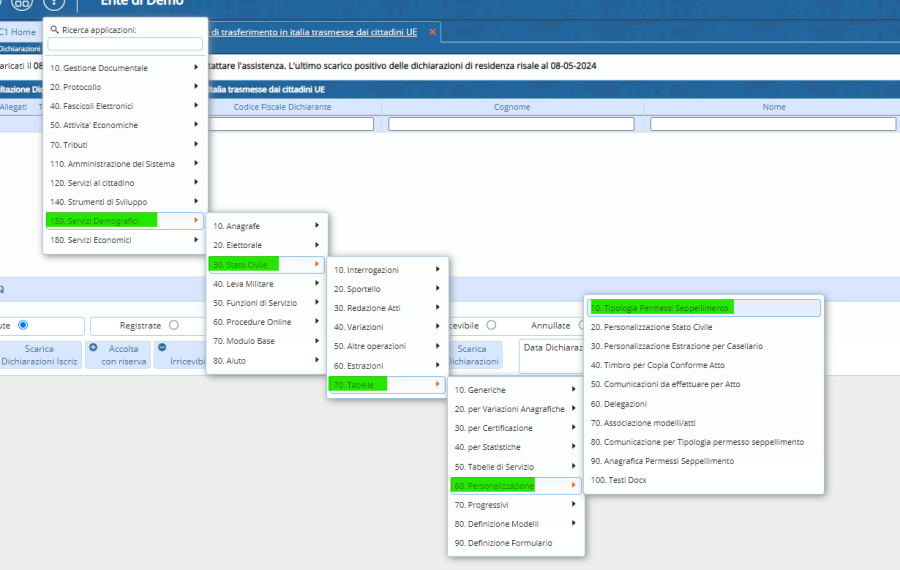Click the Nome filter input field
The image size is (900, 570).
click(773, 124)
